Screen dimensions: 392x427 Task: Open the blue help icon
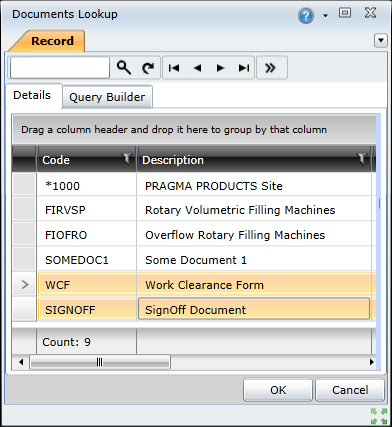tap(306, 16)
